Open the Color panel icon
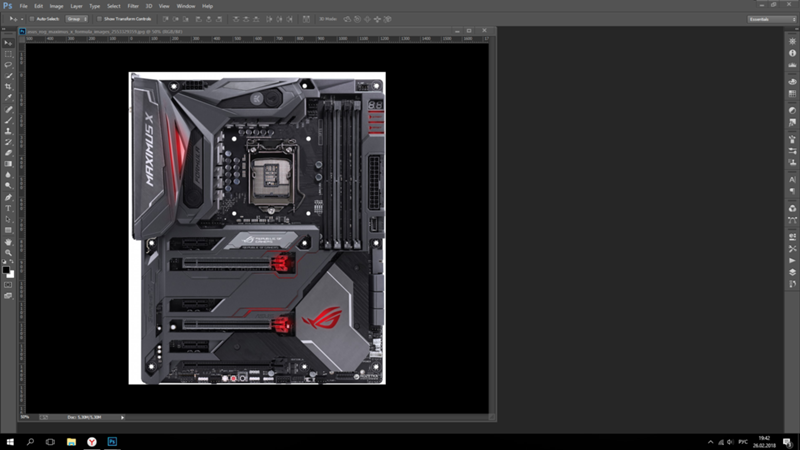 tap(792, 82)
